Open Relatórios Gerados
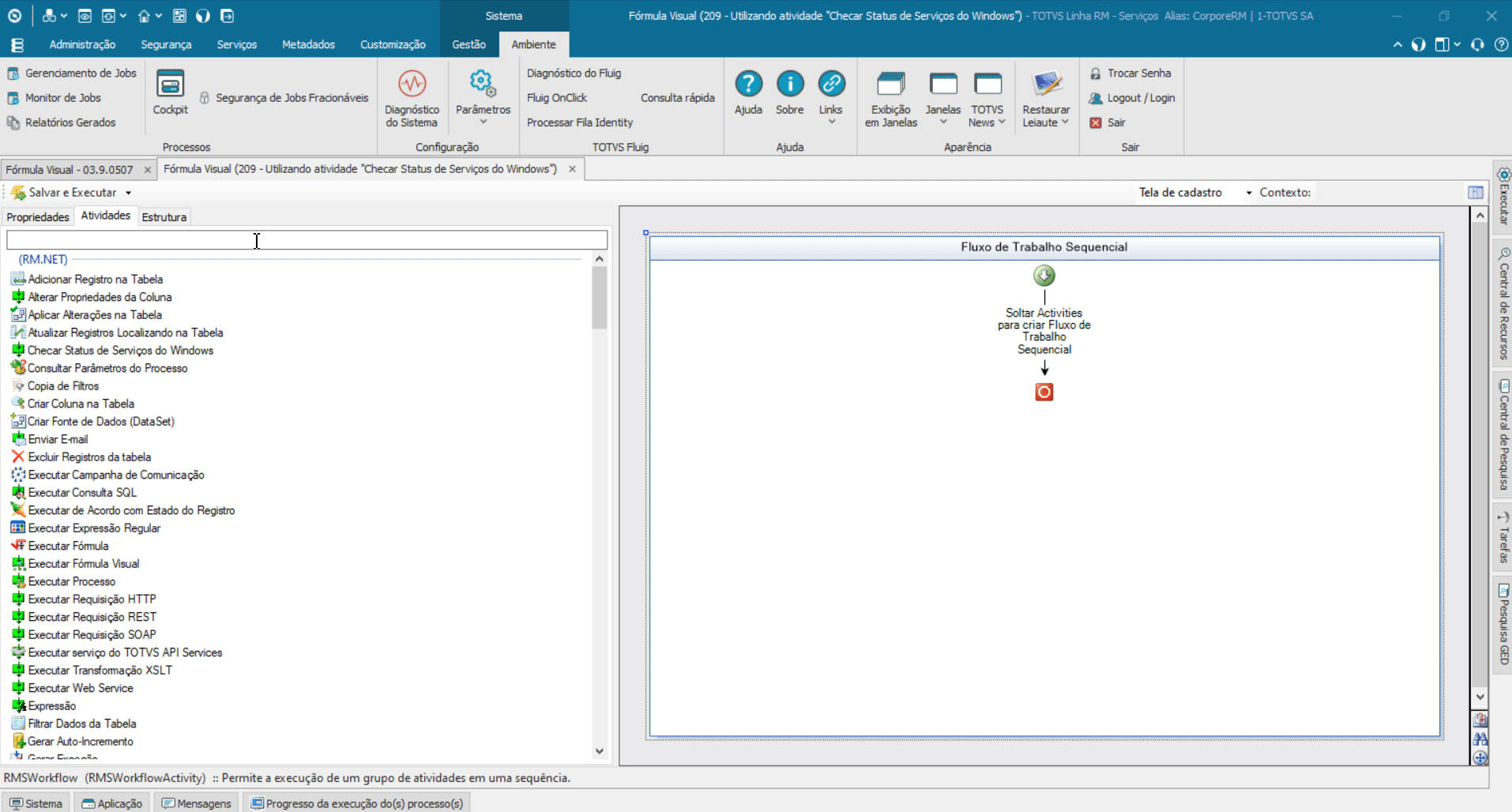Viewport: 1512px width, 812px height. 62,122
